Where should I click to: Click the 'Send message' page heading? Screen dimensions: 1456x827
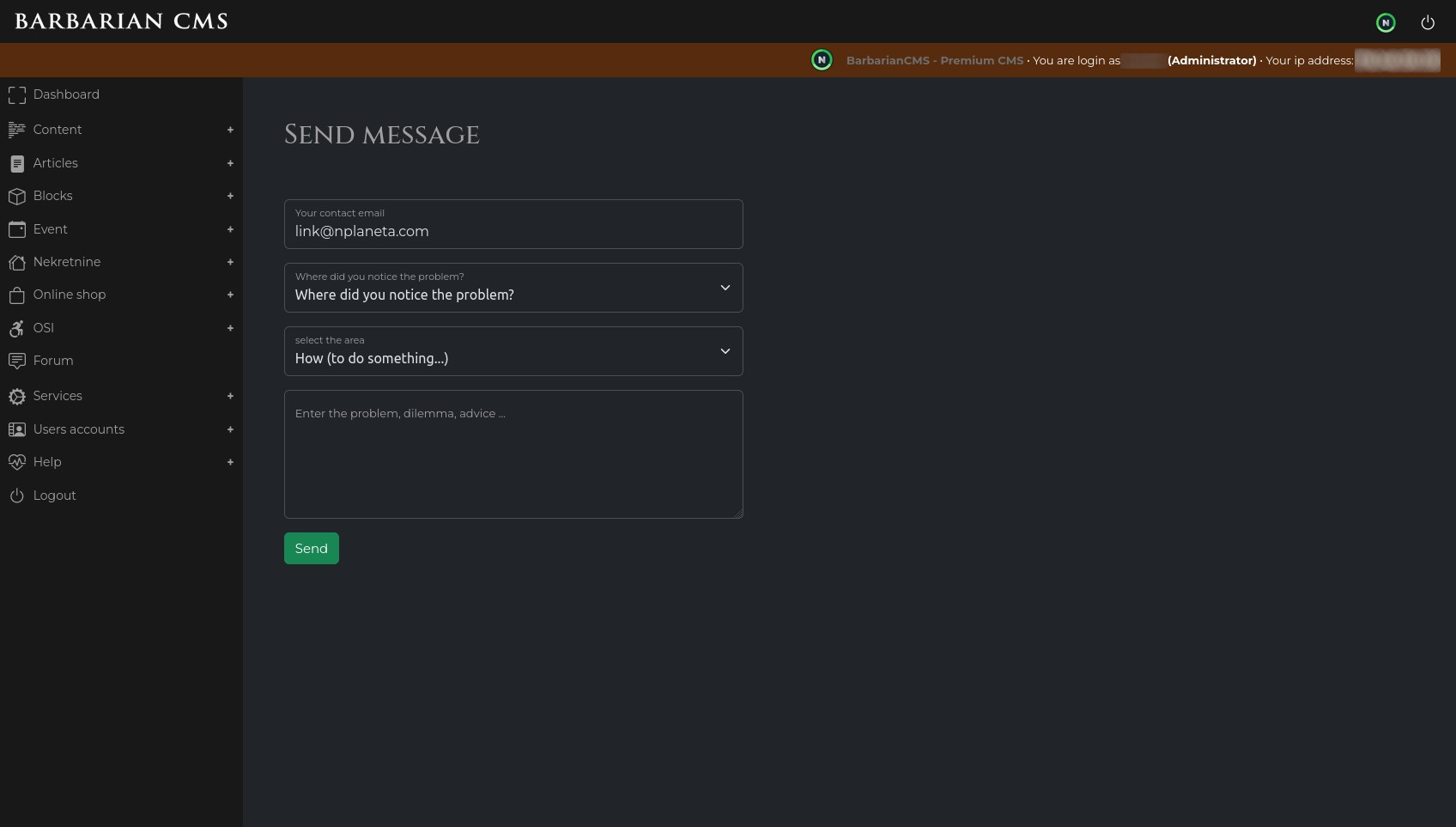(382, 135)
